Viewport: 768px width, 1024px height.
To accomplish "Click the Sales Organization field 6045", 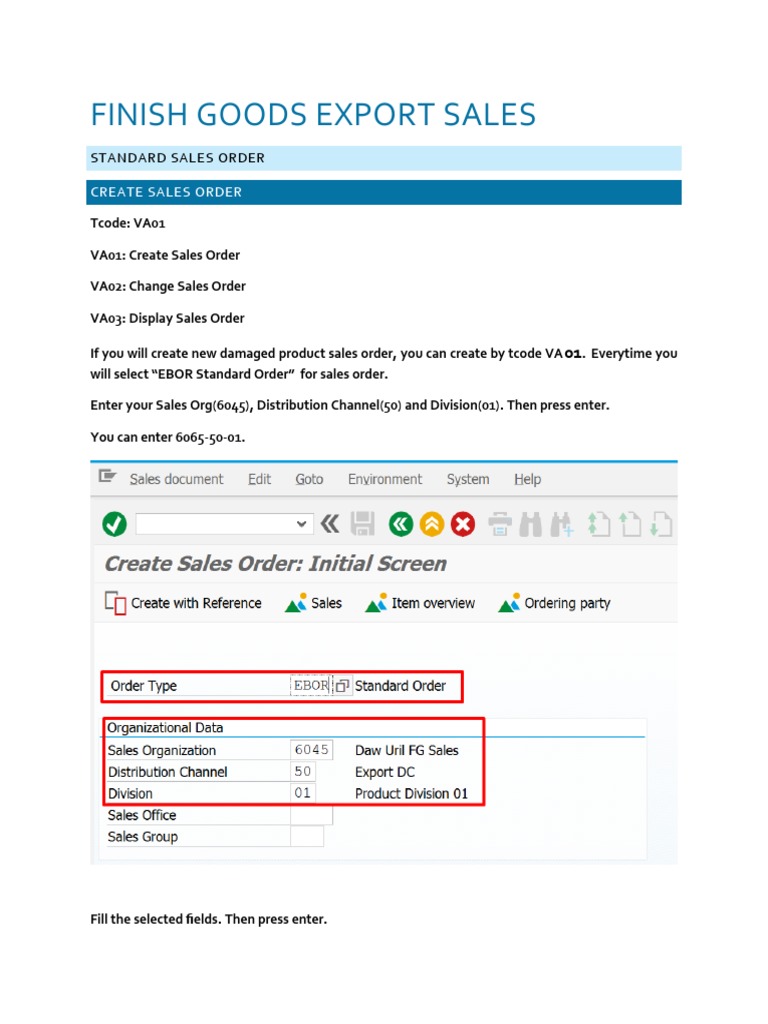I will (311, 750).
